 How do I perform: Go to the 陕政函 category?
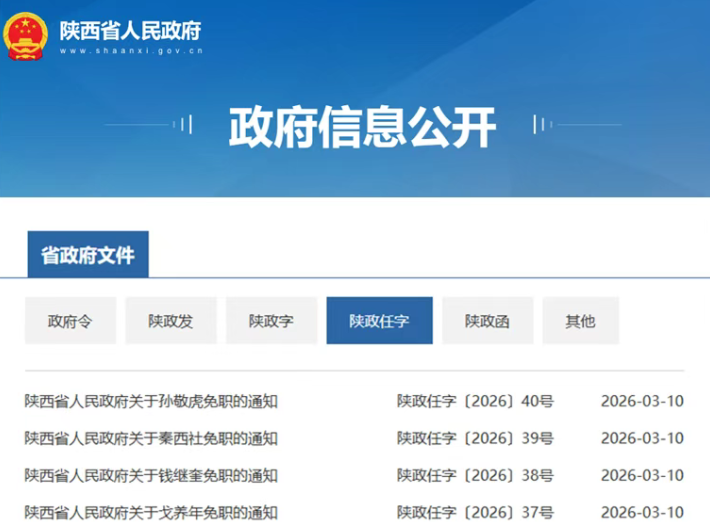pyautogui.click(x=487, y=321)
